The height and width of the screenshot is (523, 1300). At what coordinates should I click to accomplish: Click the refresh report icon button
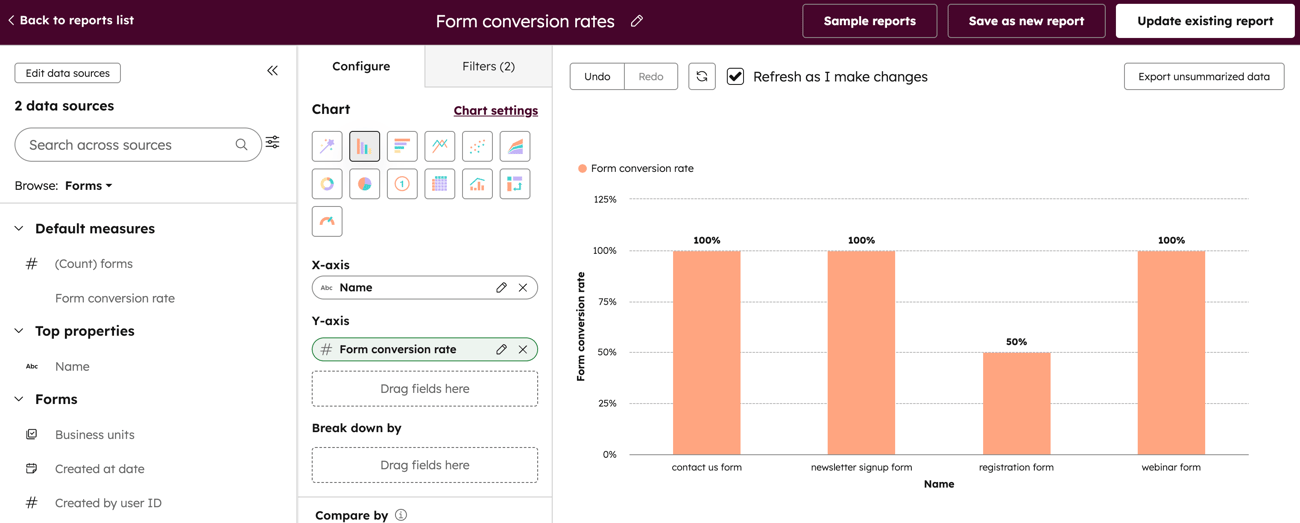(702, 77)
